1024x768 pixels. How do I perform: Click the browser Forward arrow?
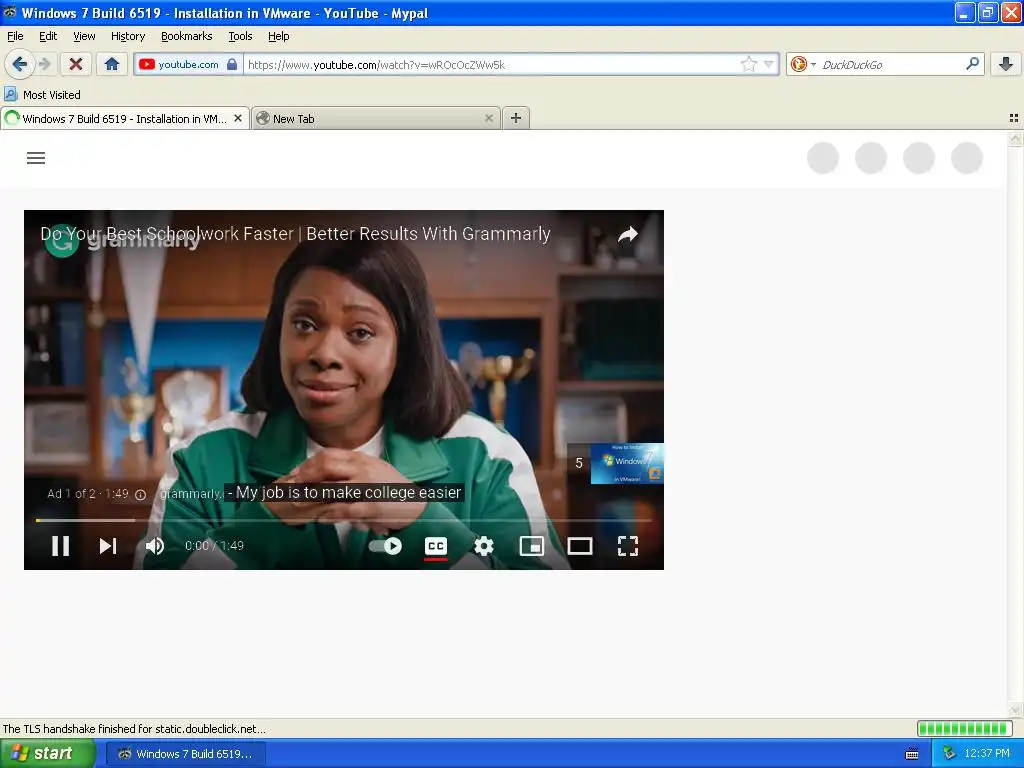coord(44,64)
